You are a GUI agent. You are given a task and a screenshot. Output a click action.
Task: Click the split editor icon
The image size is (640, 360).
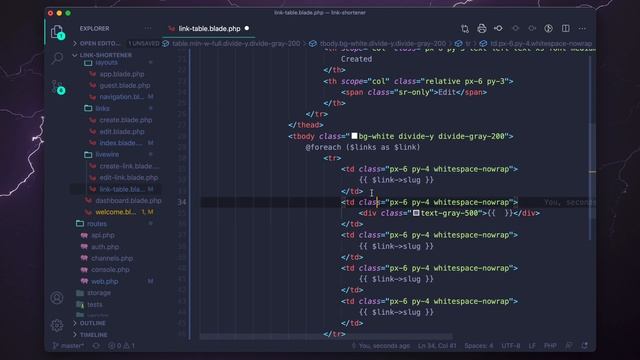click(x=566, y=29)
